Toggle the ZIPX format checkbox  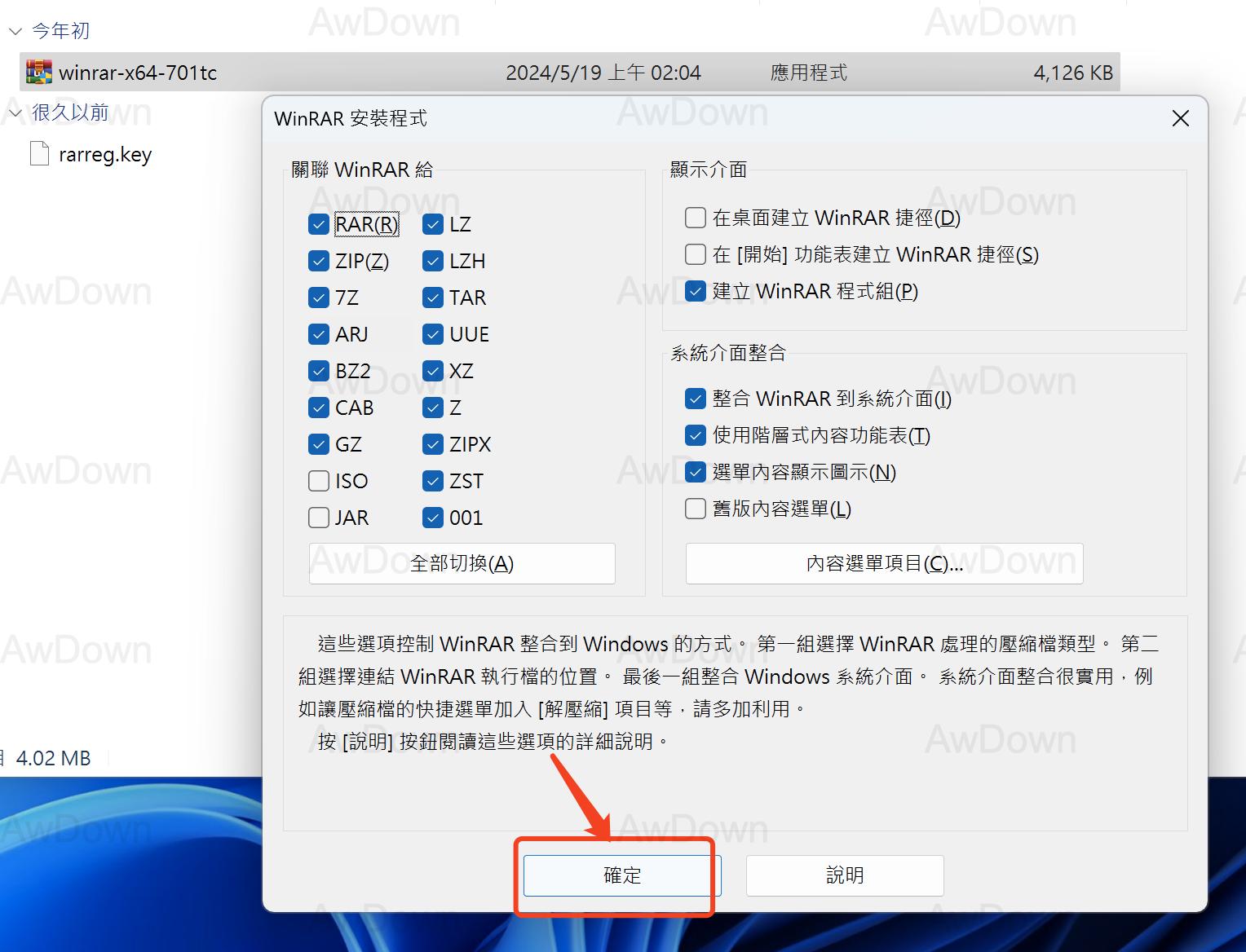(x=433, y=444)
